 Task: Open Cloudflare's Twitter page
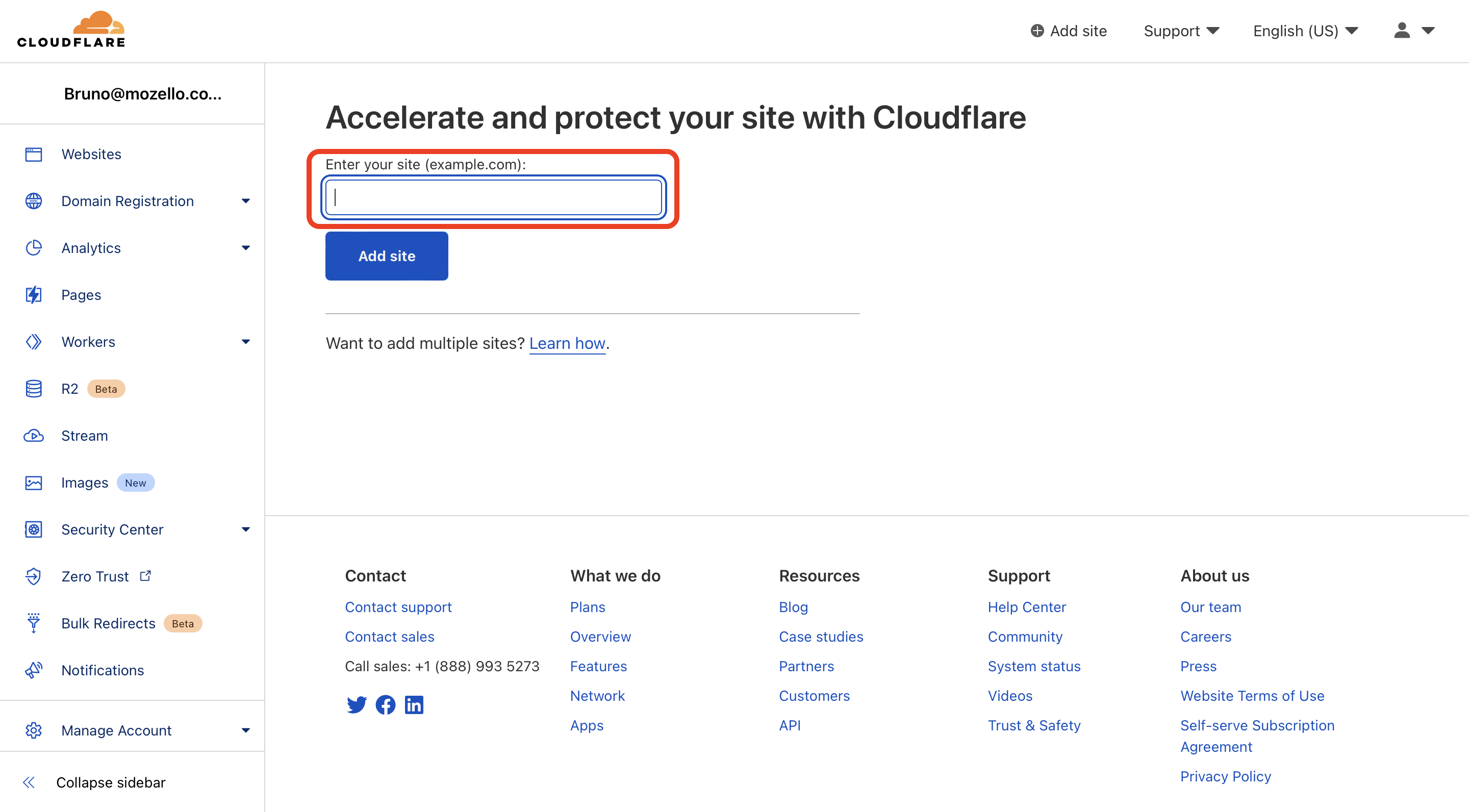coord(357,705)
